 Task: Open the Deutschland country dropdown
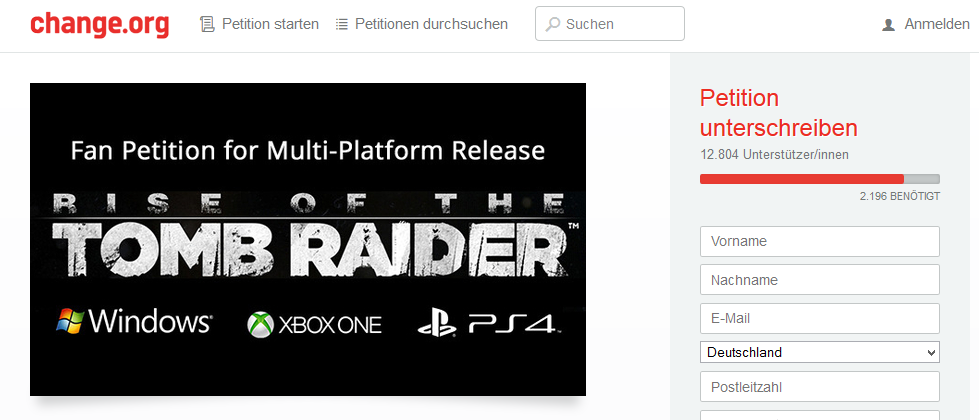[820, 353]
